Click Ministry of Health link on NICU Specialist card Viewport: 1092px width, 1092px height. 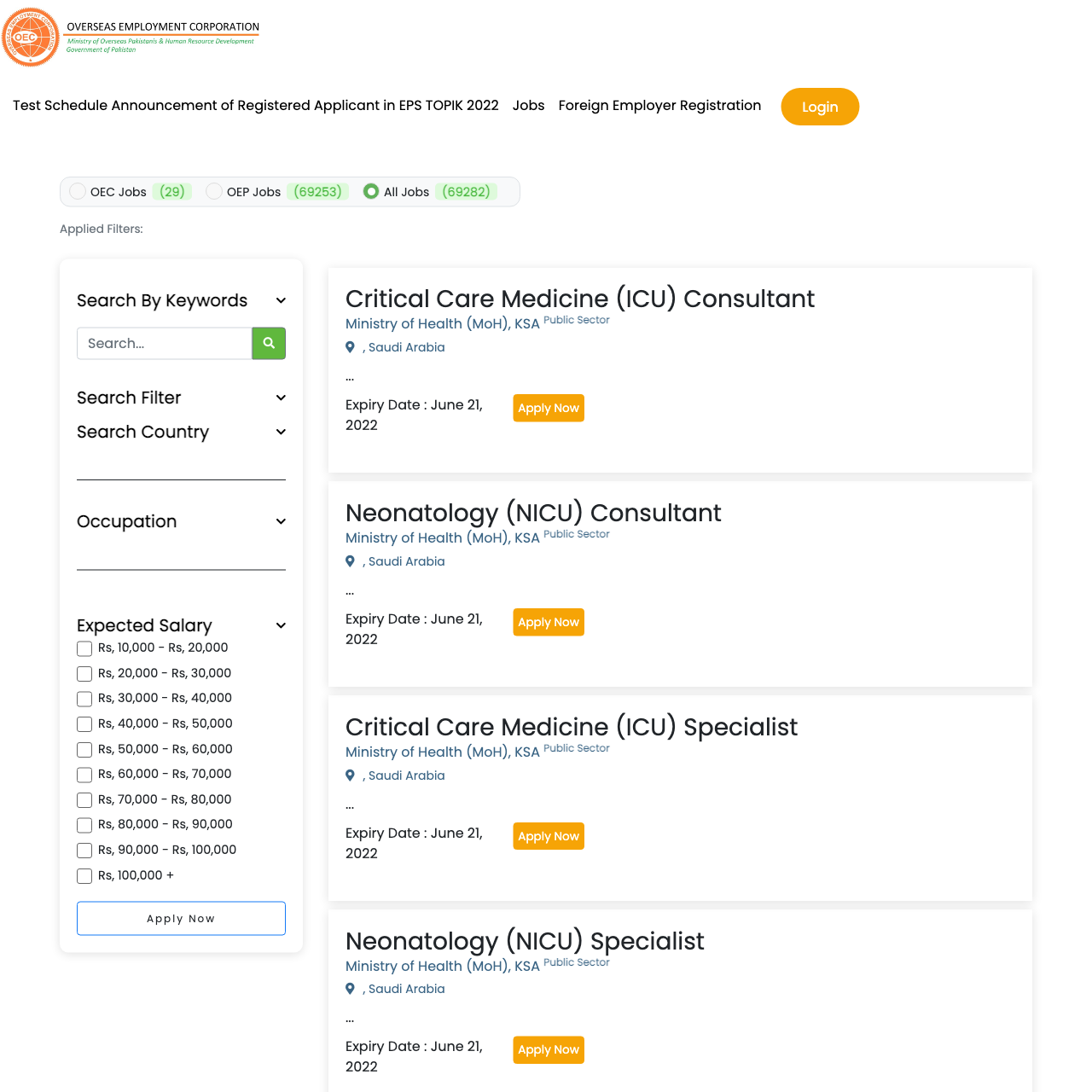coord(442,966)
